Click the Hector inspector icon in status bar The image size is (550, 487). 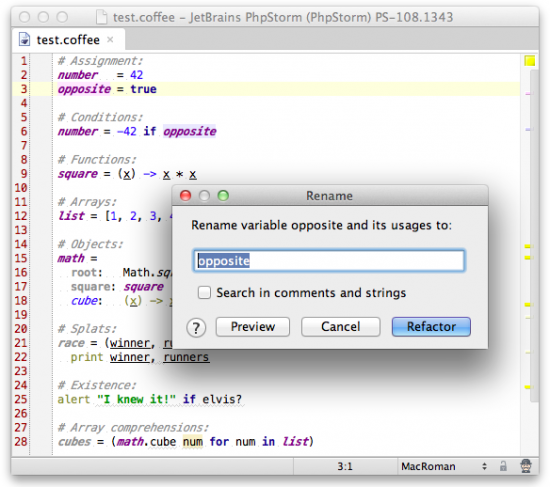[525, 466]
